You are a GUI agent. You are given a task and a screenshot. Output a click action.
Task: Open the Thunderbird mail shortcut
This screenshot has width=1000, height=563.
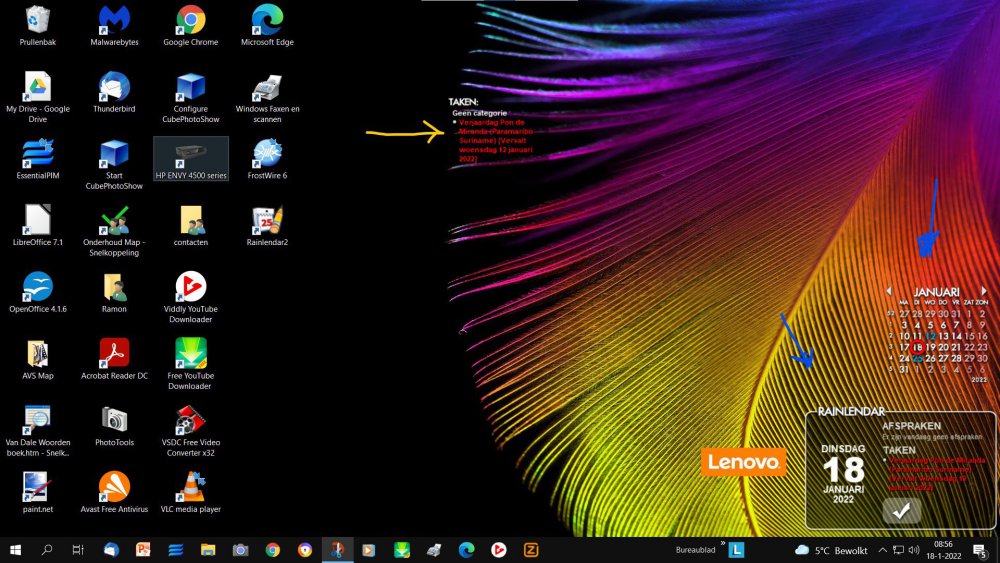coord(114,87)
